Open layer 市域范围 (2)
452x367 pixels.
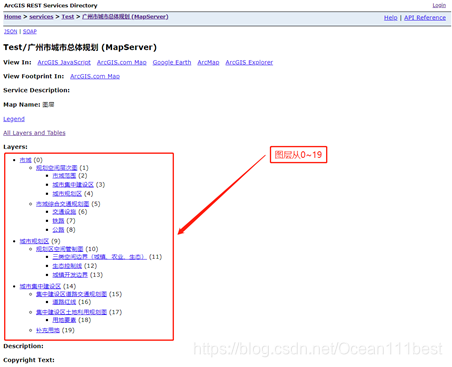64,176
